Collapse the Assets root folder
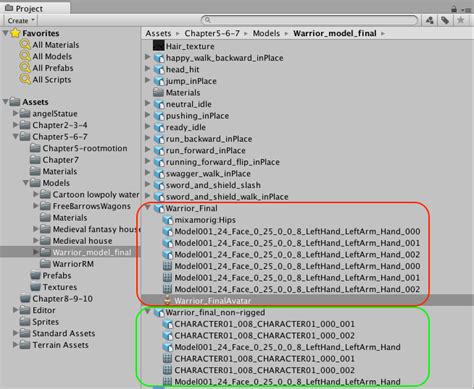The height and width of the screenshot is (389, 474). pos(5,102)
